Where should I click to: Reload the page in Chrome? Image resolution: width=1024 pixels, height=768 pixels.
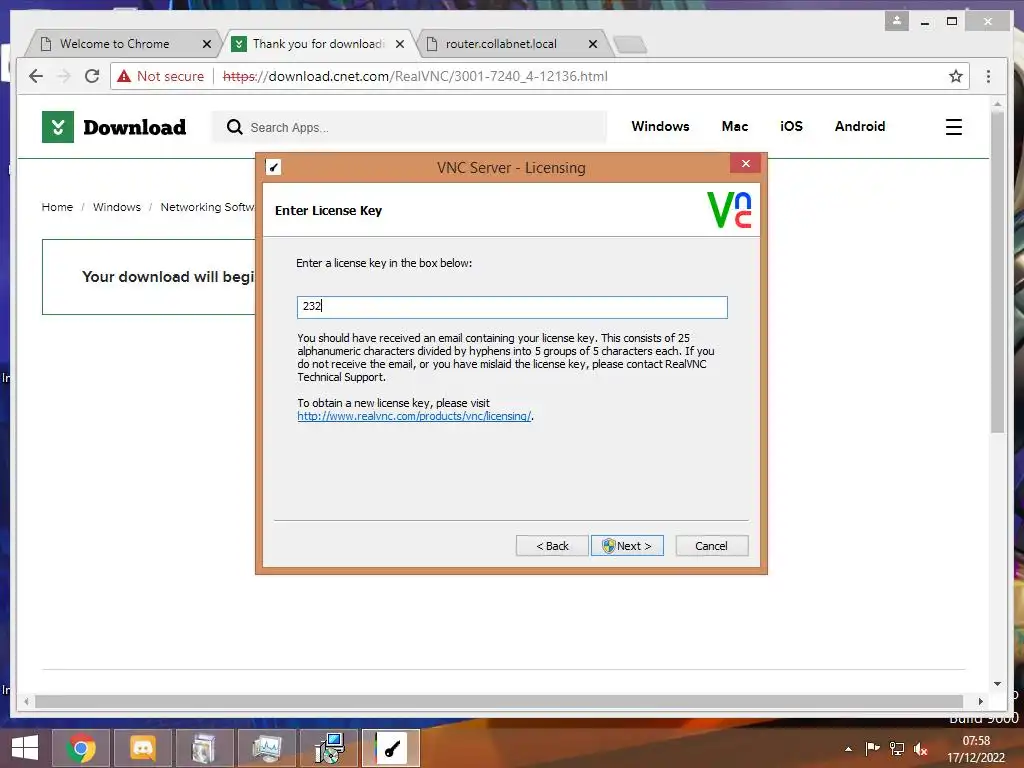92,76
